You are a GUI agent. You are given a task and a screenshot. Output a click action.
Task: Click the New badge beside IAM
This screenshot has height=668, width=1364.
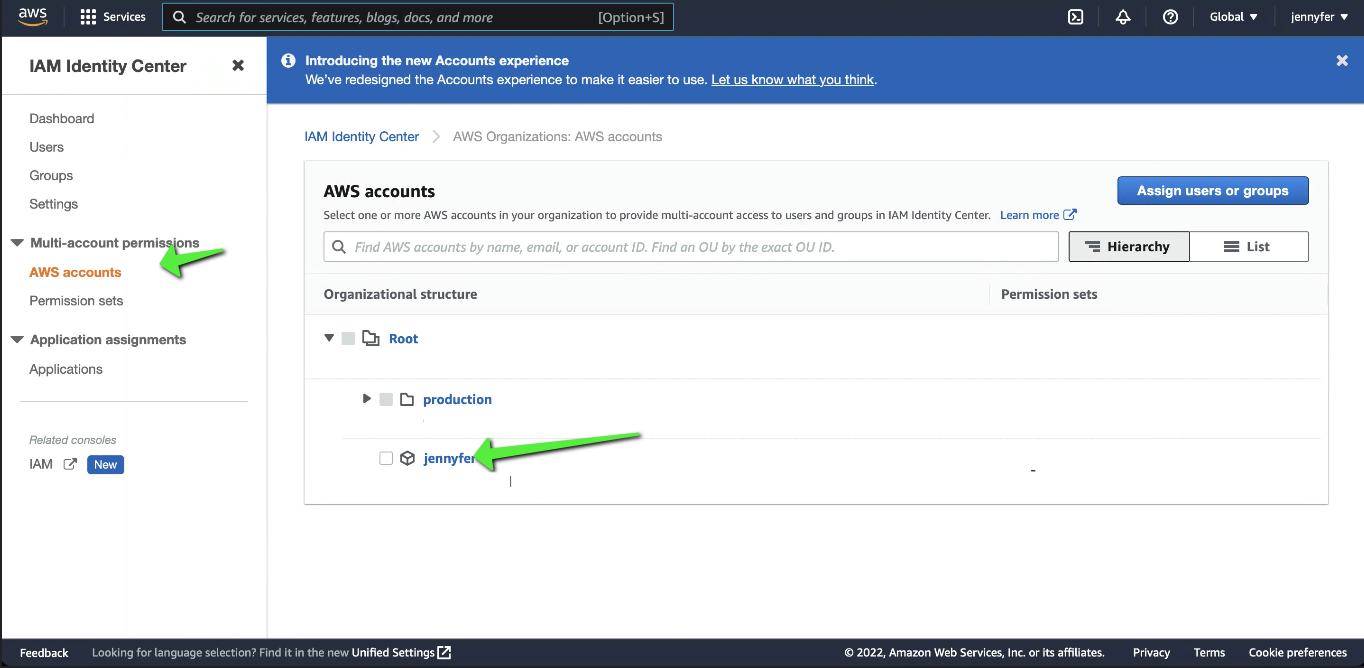point(106,464)
